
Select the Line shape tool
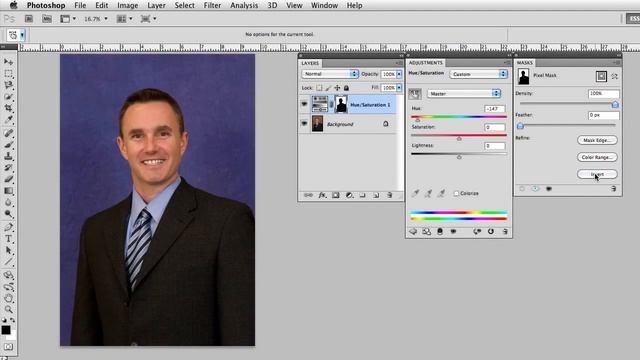[x=8, y=262]
